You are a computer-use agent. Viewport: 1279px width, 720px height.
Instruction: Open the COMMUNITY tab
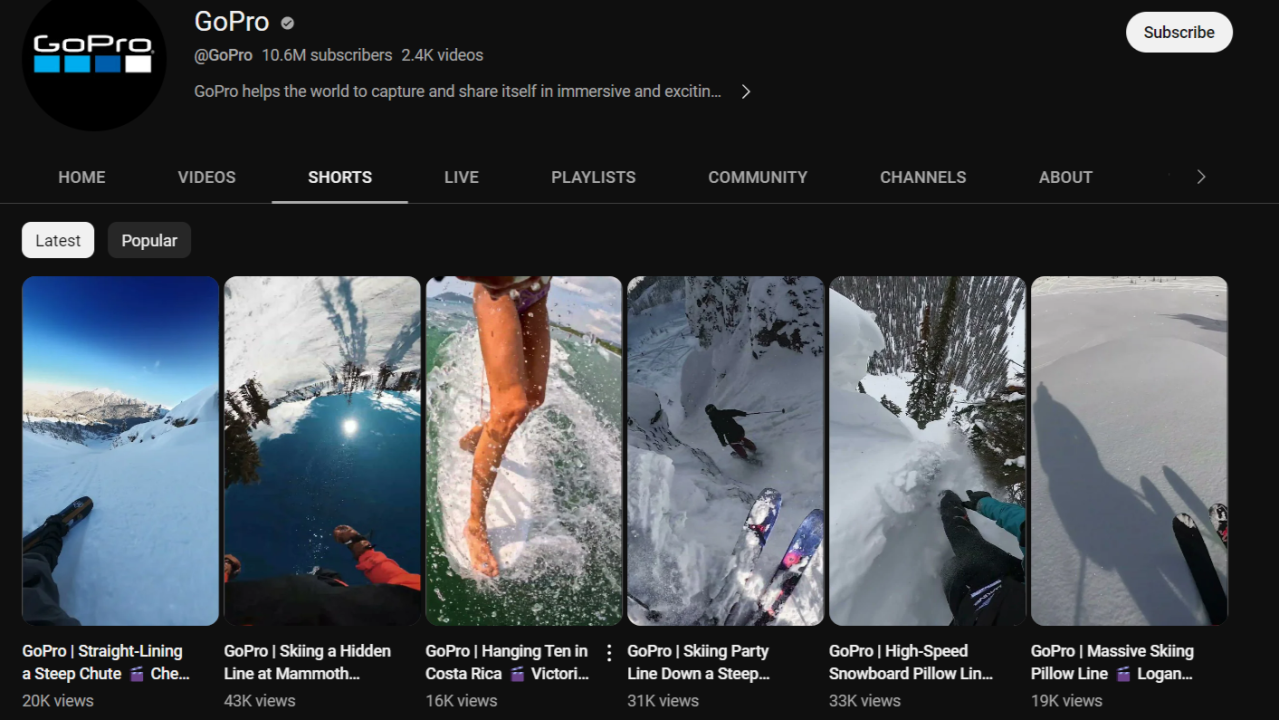(x=757, y=177)
